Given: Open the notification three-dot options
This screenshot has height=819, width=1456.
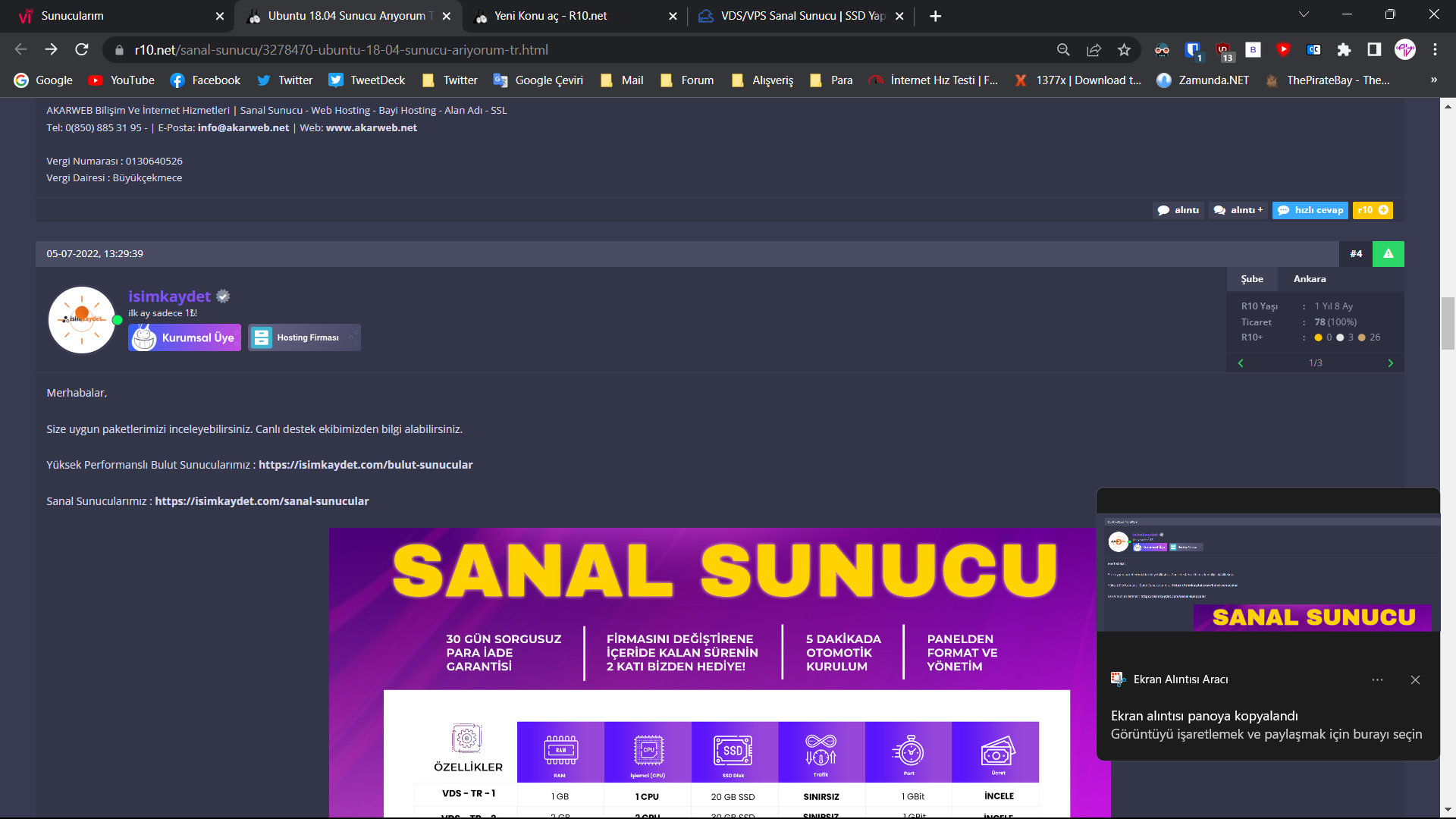Looking at the screenshot, I should (1377, 679).
